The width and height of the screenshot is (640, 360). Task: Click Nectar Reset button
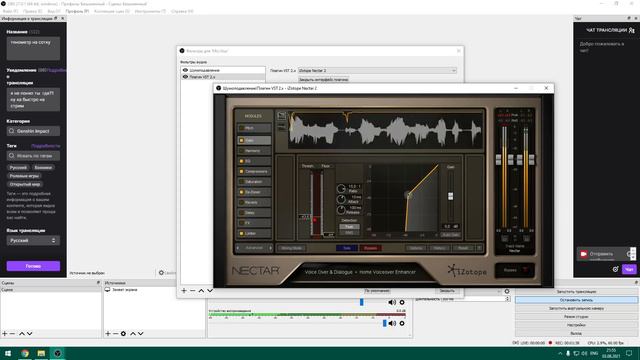tap(463, 248)
